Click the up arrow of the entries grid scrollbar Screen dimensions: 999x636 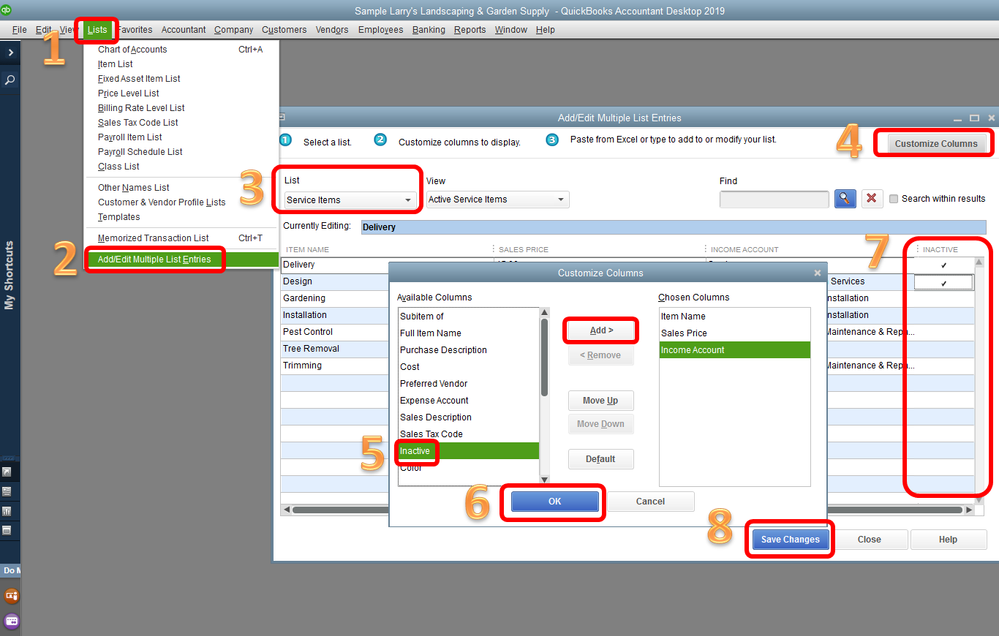[x=979, y=262]
